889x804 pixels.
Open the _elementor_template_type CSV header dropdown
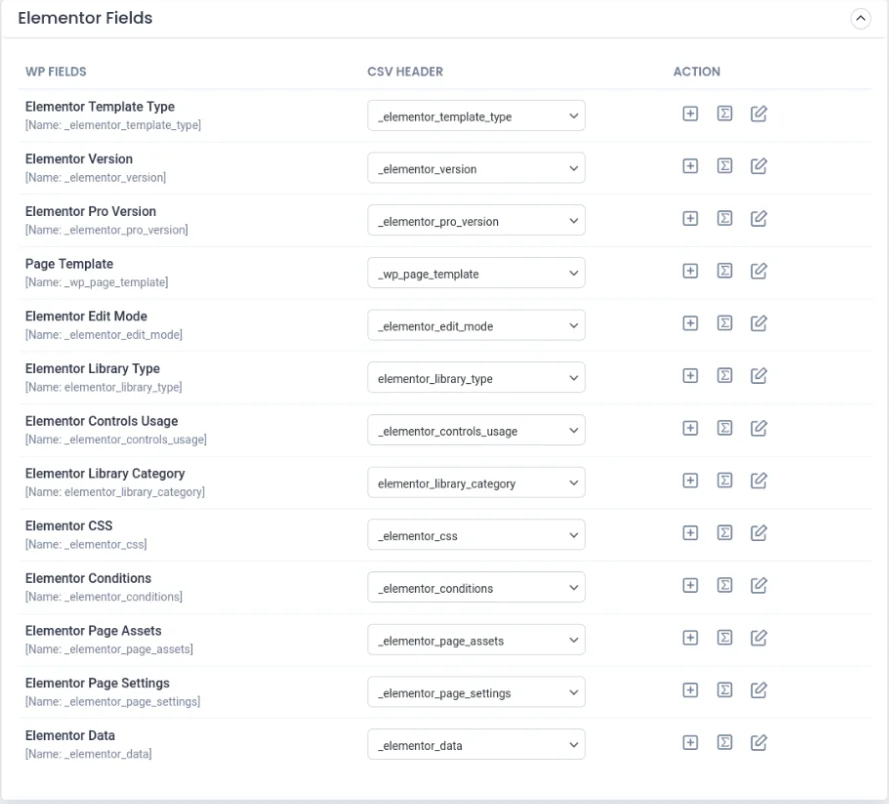tap(476, 116)
